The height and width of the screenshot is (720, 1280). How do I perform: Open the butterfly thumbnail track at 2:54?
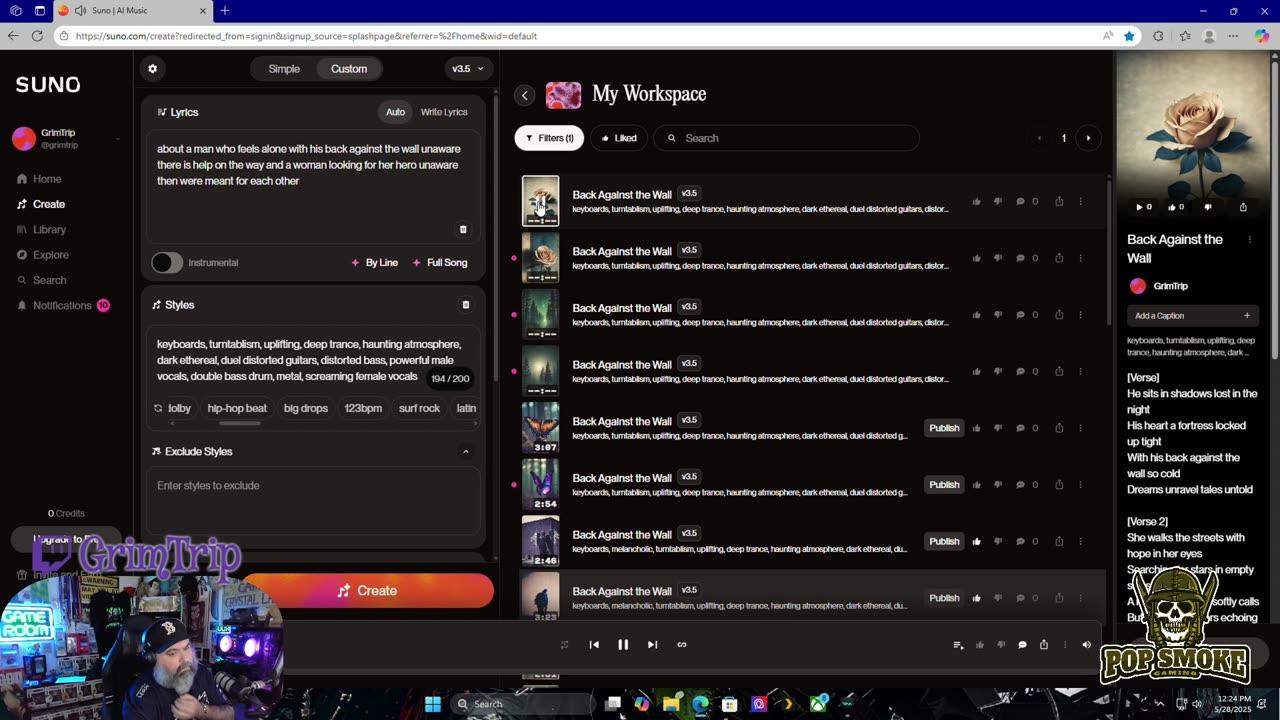540,485
